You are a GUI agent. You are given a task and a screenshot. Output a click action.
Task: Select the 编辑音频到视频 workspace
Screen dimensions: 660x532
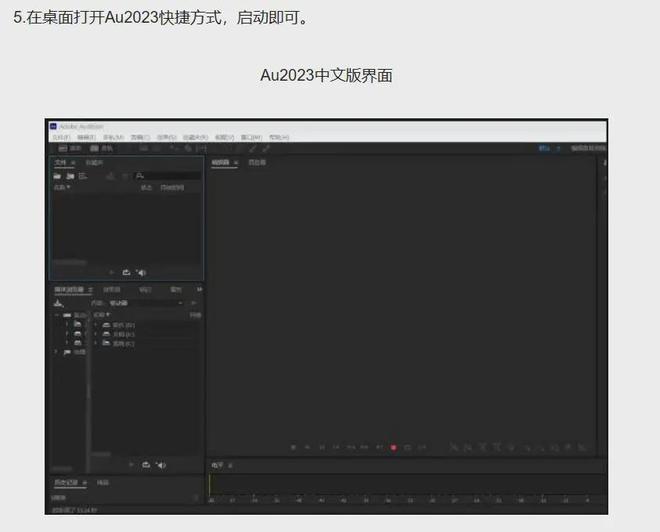tap(588, 148)
